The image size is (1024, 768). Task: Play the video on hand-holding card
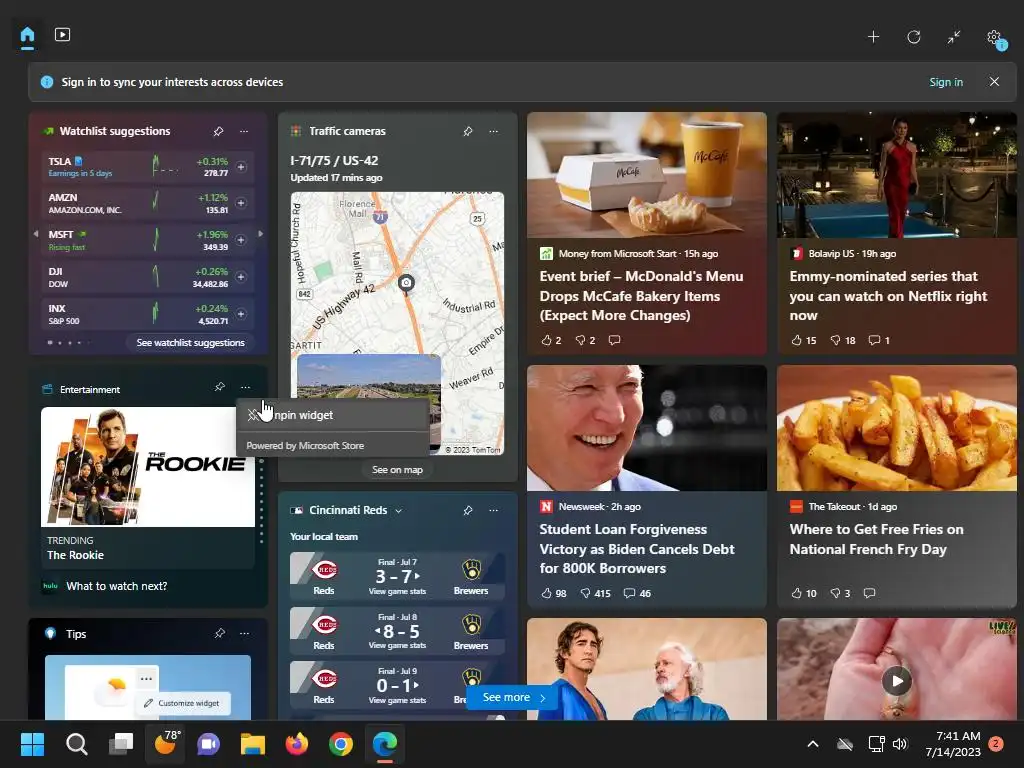pos(897,681)
